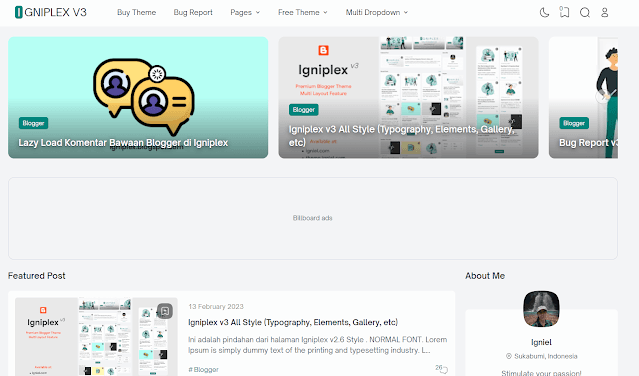
Task: Click the Billboard ads placeholder
Action: click(313, 218)
